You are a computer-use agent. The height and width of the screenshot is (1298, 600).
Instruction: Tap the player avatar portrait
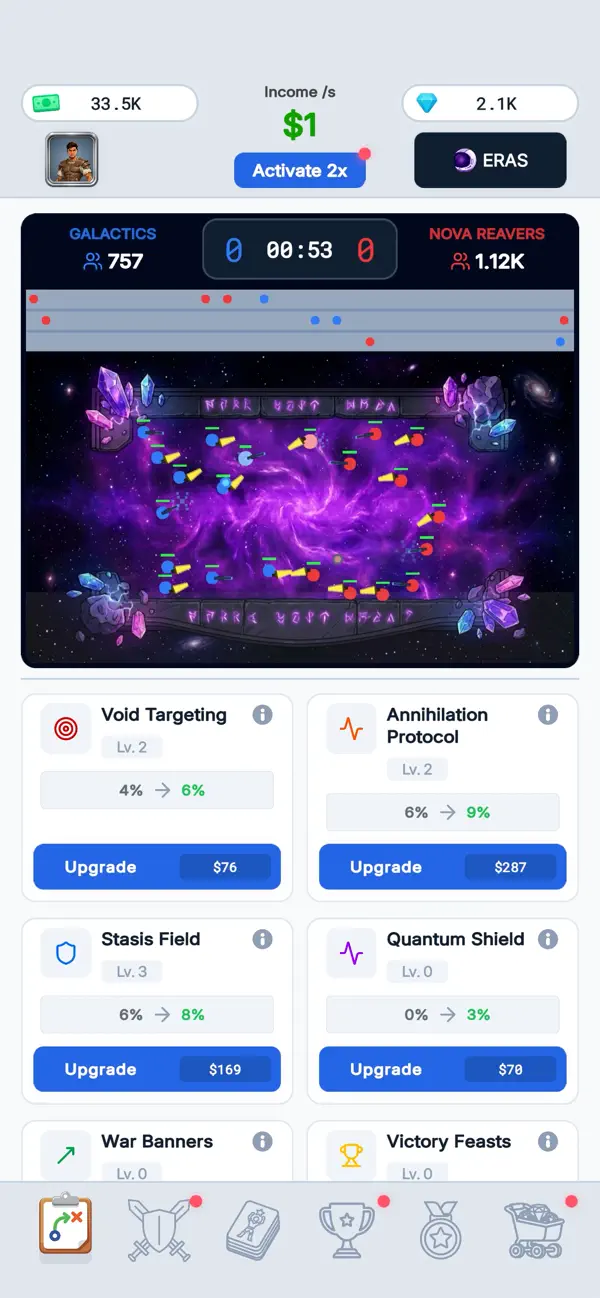click(71, 160)
